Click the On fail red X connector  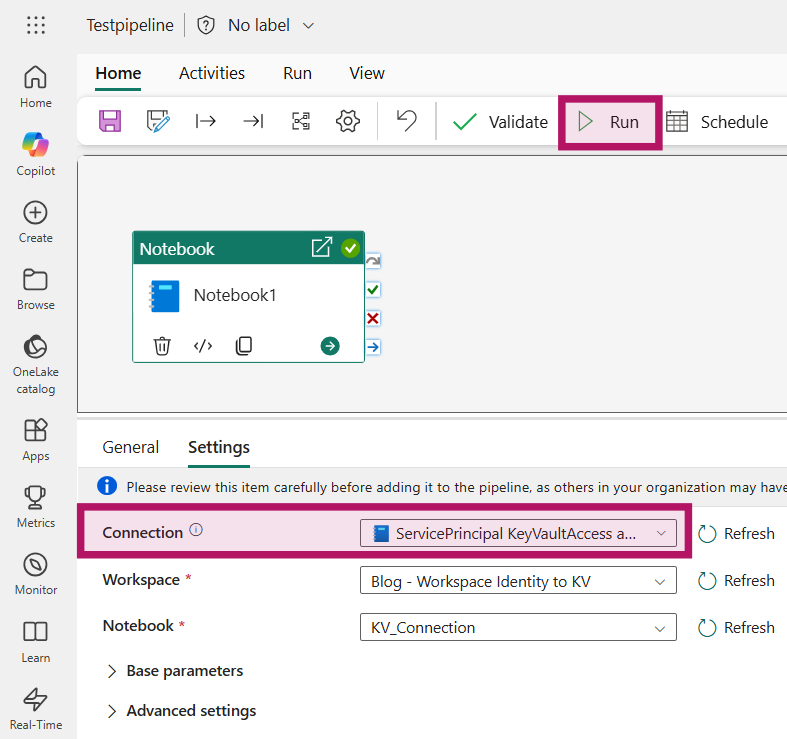coord(373,318)
